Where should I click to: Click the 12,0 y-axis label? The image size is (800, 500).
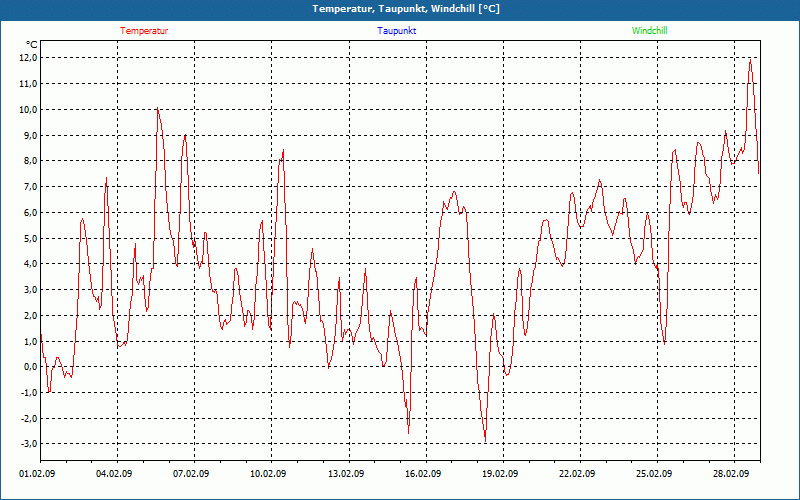[x=28, y=58]
